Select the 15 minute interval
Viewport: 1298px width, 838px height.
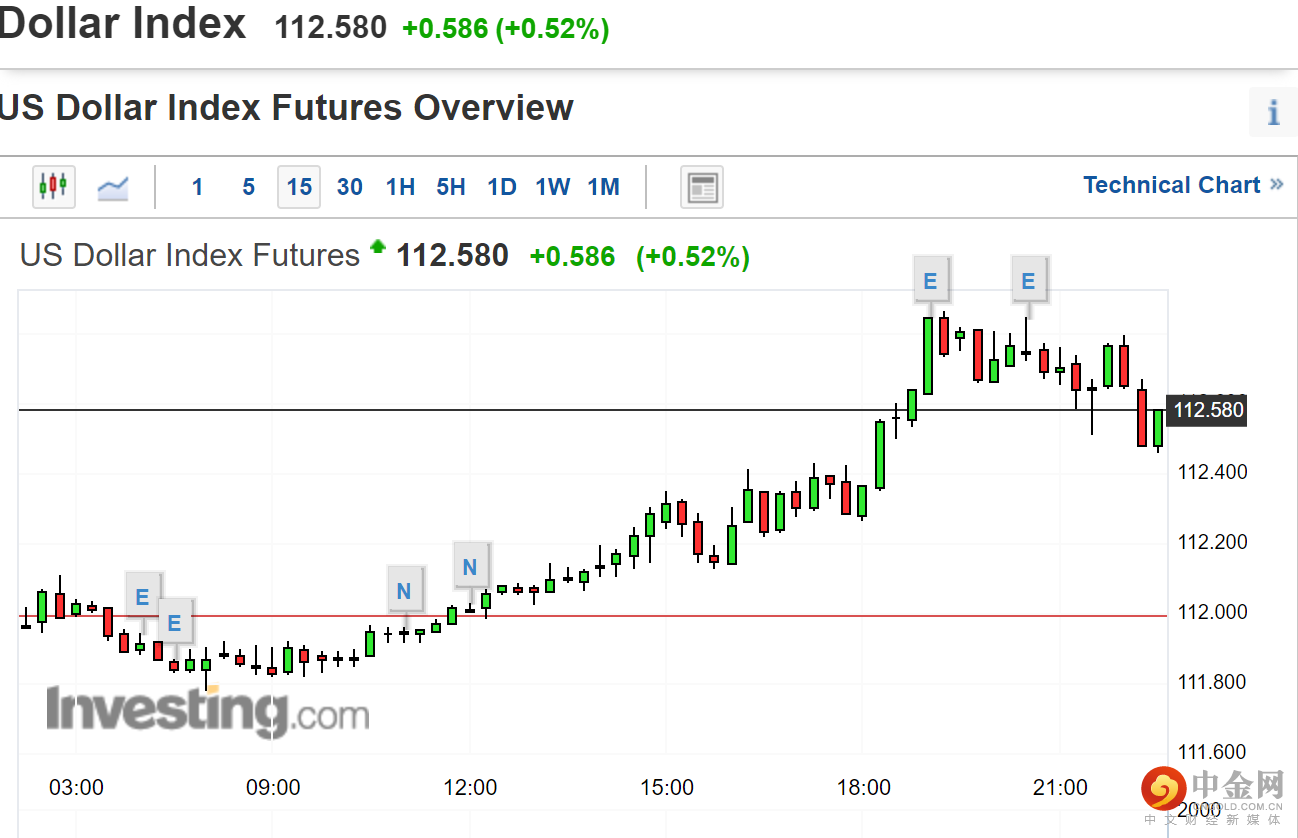coord(299,187)
